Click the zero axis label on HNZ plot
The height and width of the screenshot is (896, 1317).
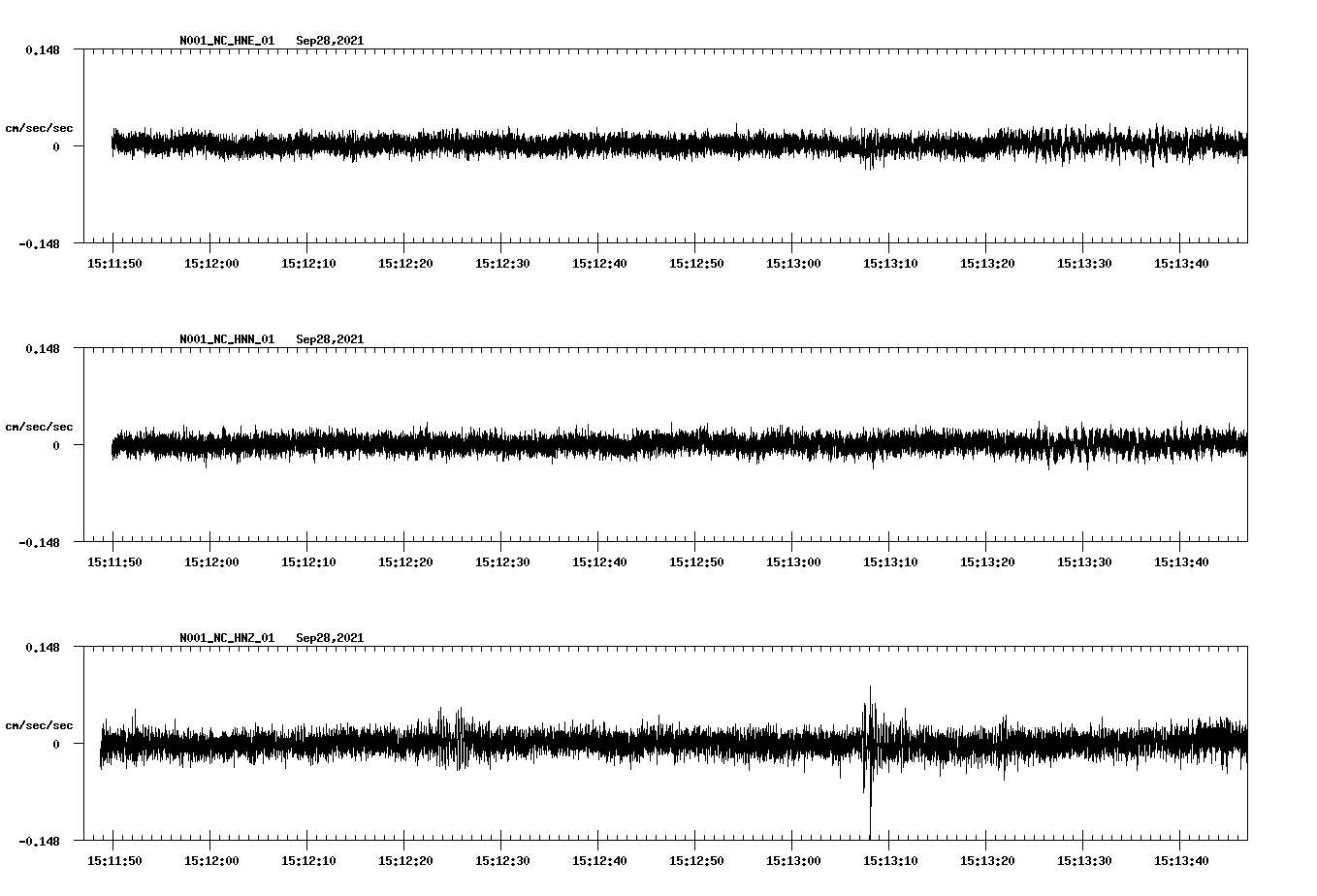(56, 744)
